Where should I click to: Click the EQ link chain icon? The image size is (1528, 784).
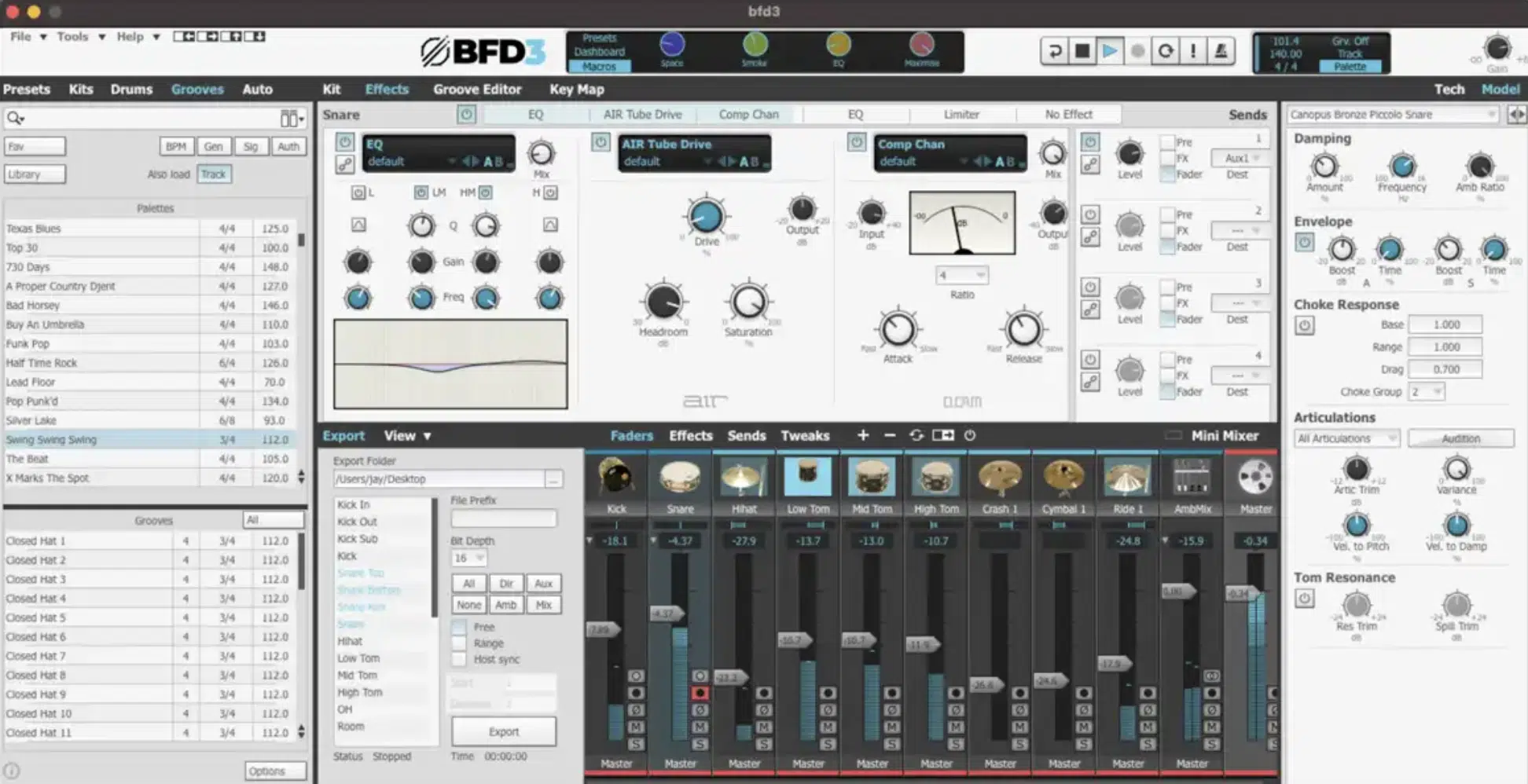(x=344, y=164)
